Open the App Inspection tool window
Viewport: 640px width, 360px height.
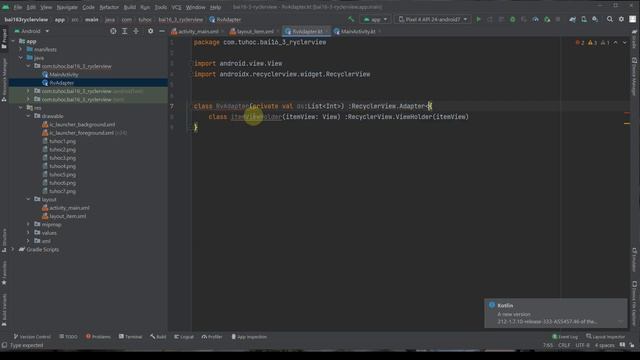tap(249, 337)
